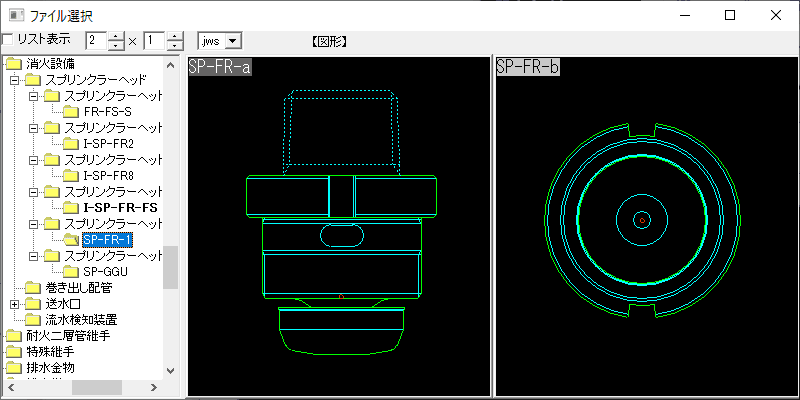
Task: Decrease the row count spinner
Action: click(175, 45)
